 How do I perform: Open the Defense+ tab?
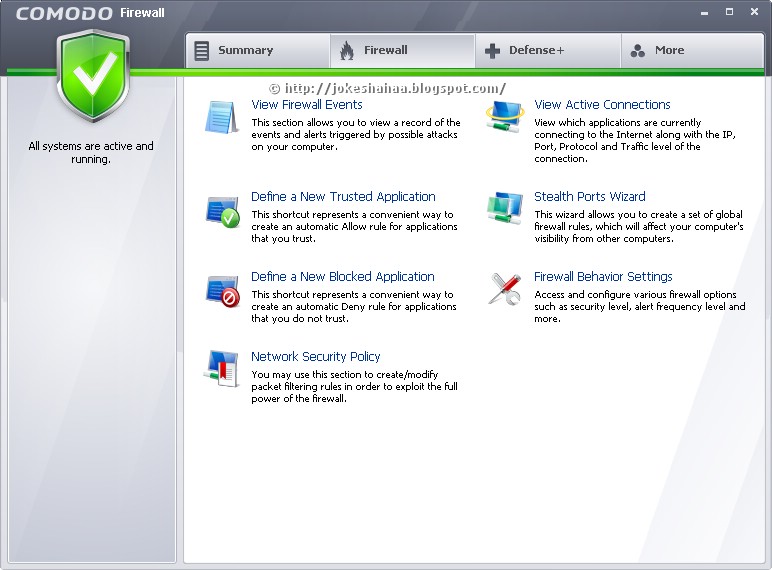pos(548,50)
